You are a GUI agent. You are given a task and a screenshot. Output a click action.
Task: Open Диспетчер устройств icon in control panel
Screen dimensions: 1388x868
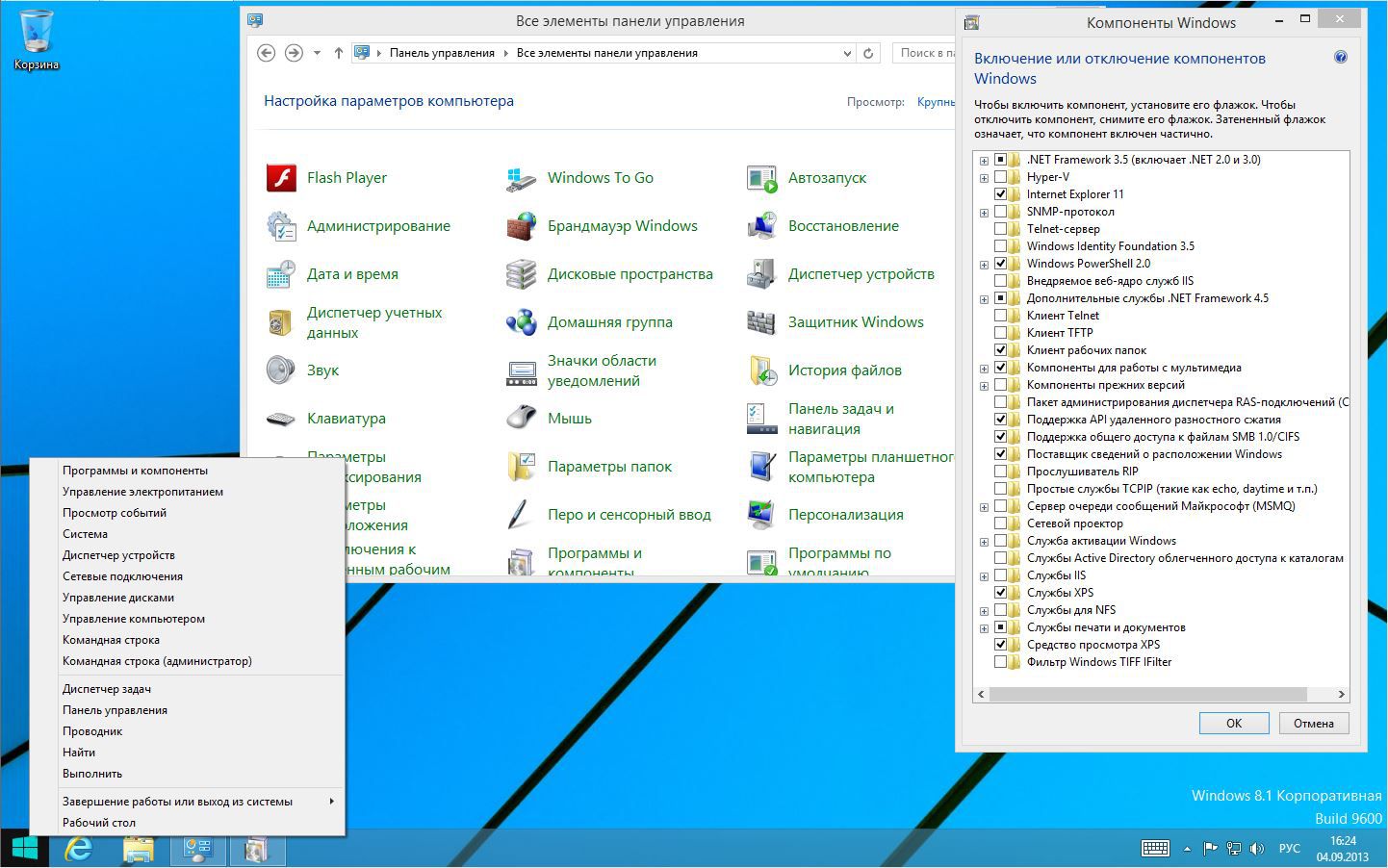761,274
